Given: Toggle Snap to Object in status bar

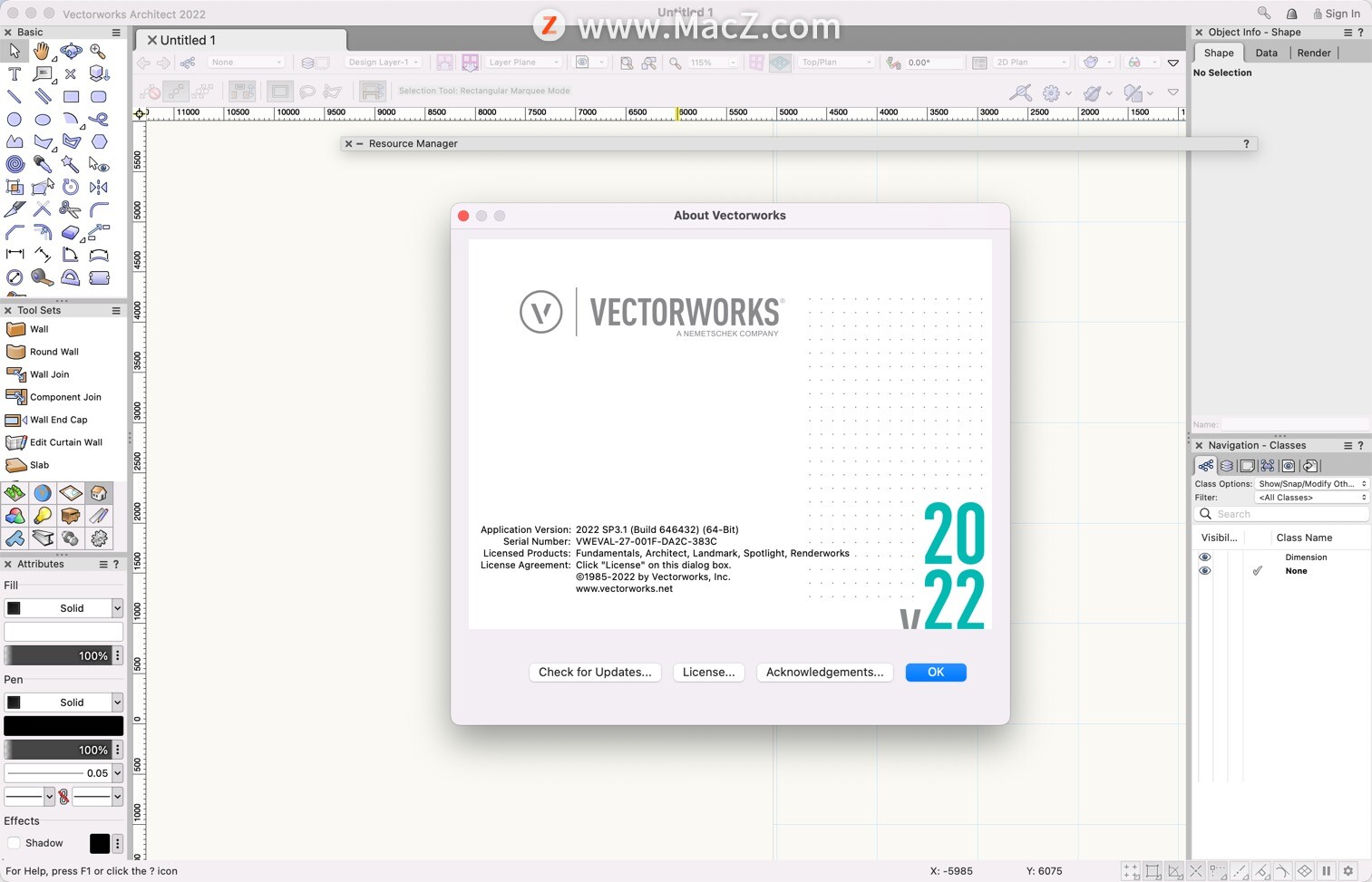Looking at the screenshot, I should [1153, 871].
